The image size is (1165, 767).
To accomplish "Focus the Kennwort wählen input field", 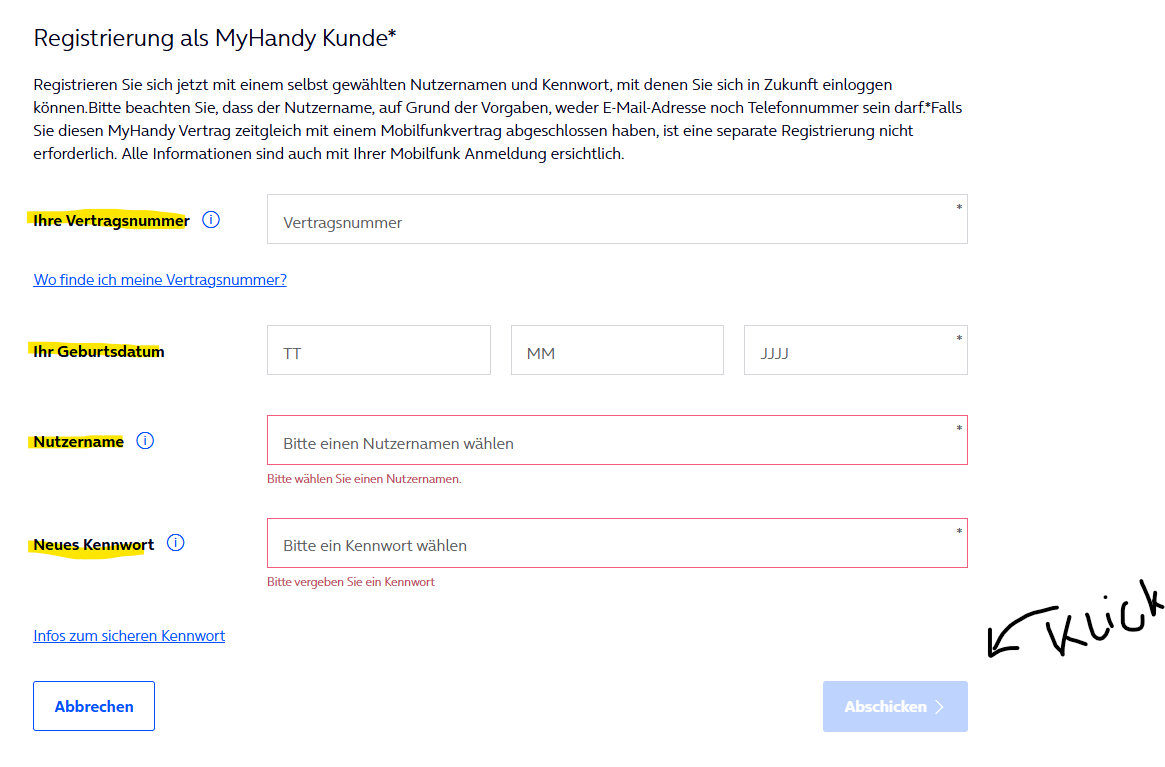I will click(617, 543).
